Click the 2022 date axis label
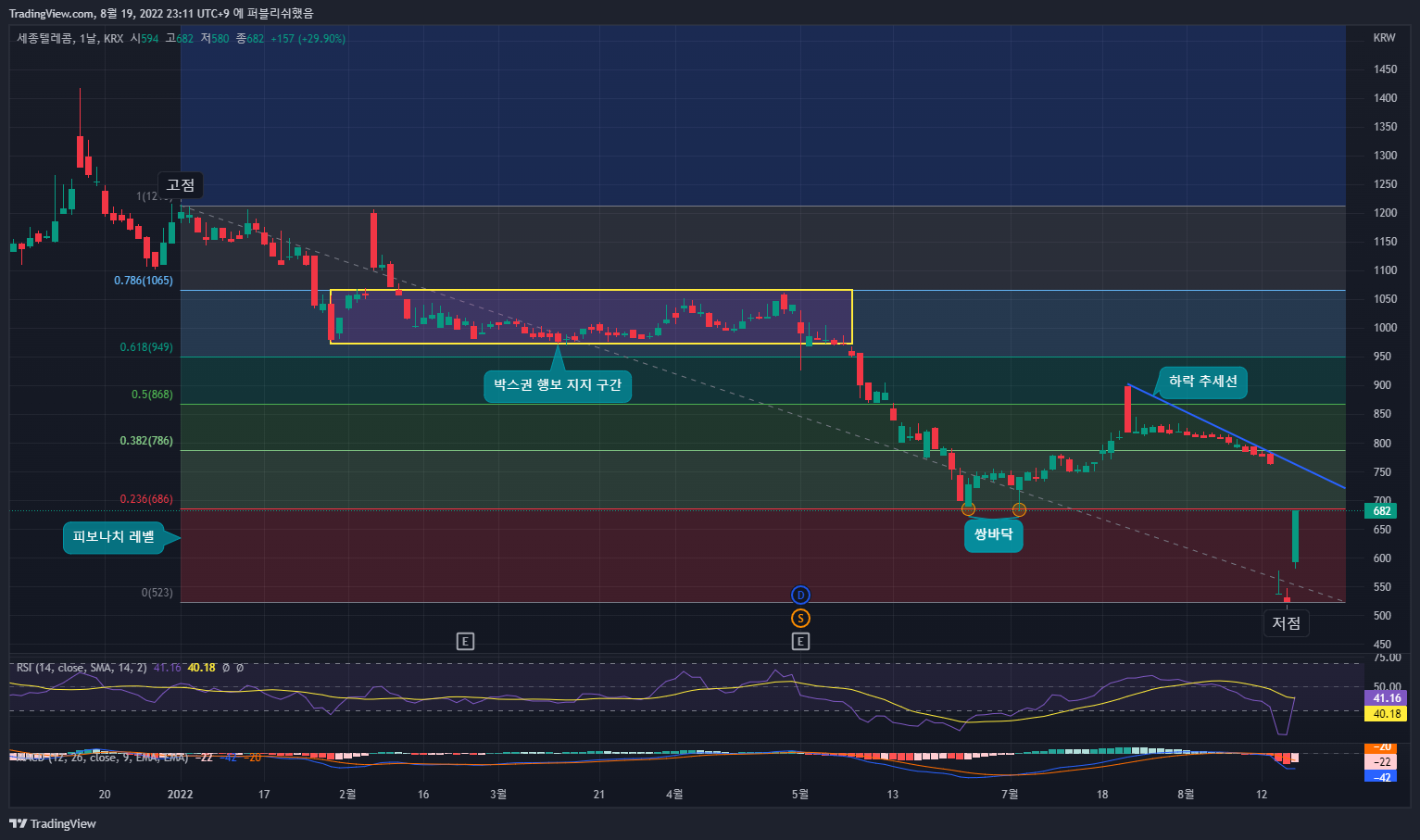1420x840 pixels. coord(180,794)
